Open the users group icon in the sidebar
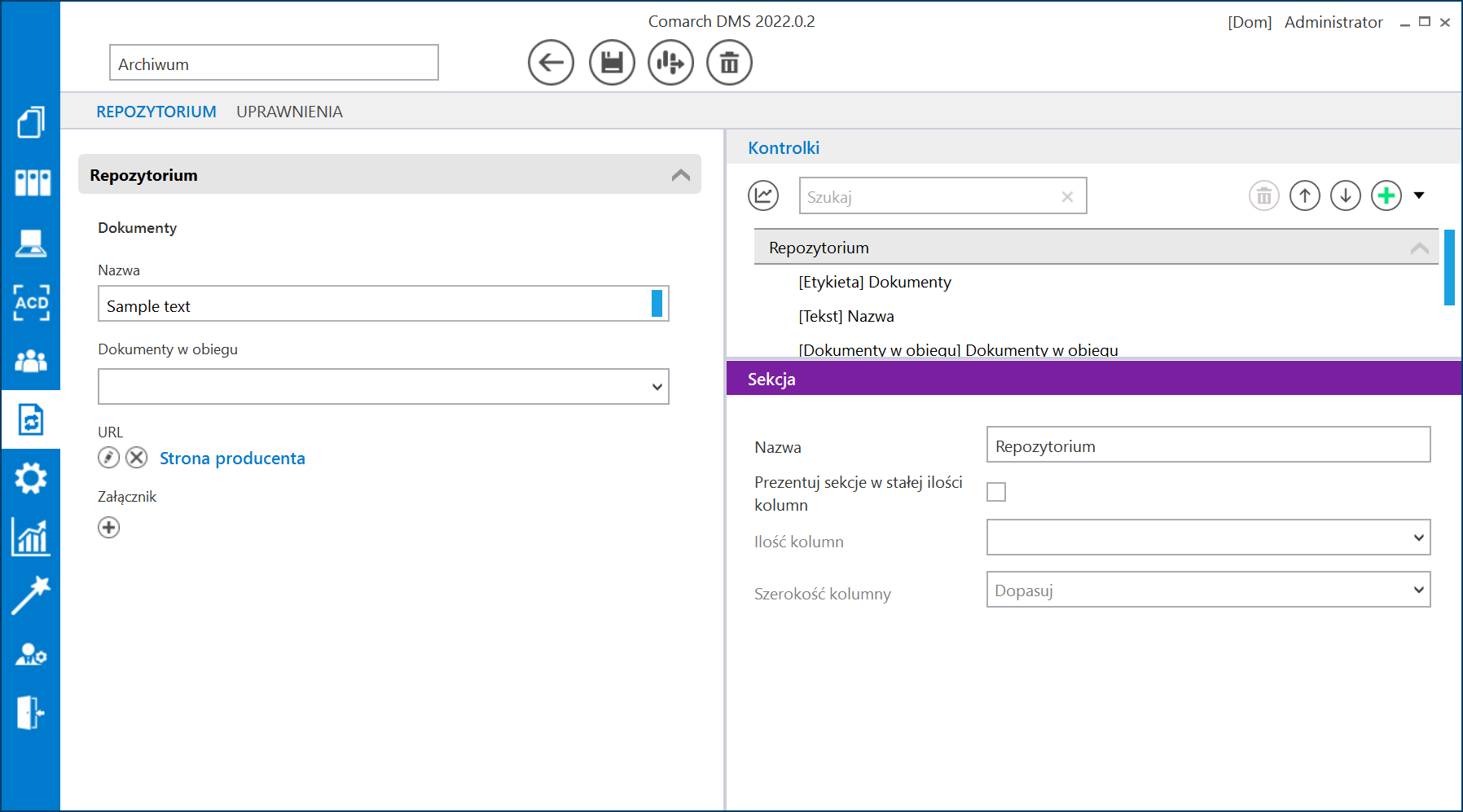This screenshot has height=812, width=1463. click(x=31, y=361)
